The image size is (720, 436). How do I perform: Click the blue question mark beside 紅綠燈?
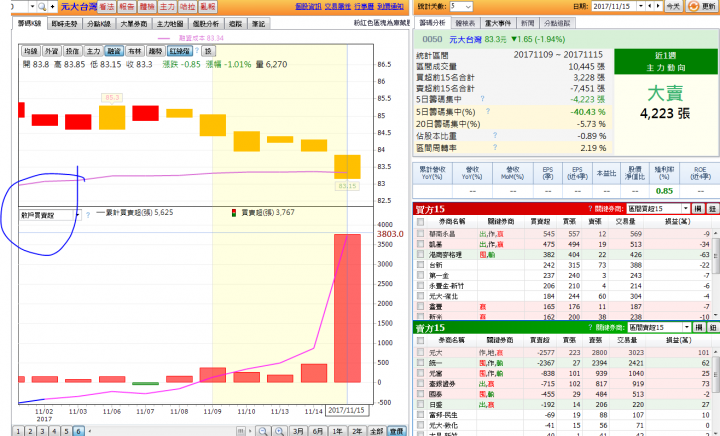pyautogui.click(x=197, y=50)
